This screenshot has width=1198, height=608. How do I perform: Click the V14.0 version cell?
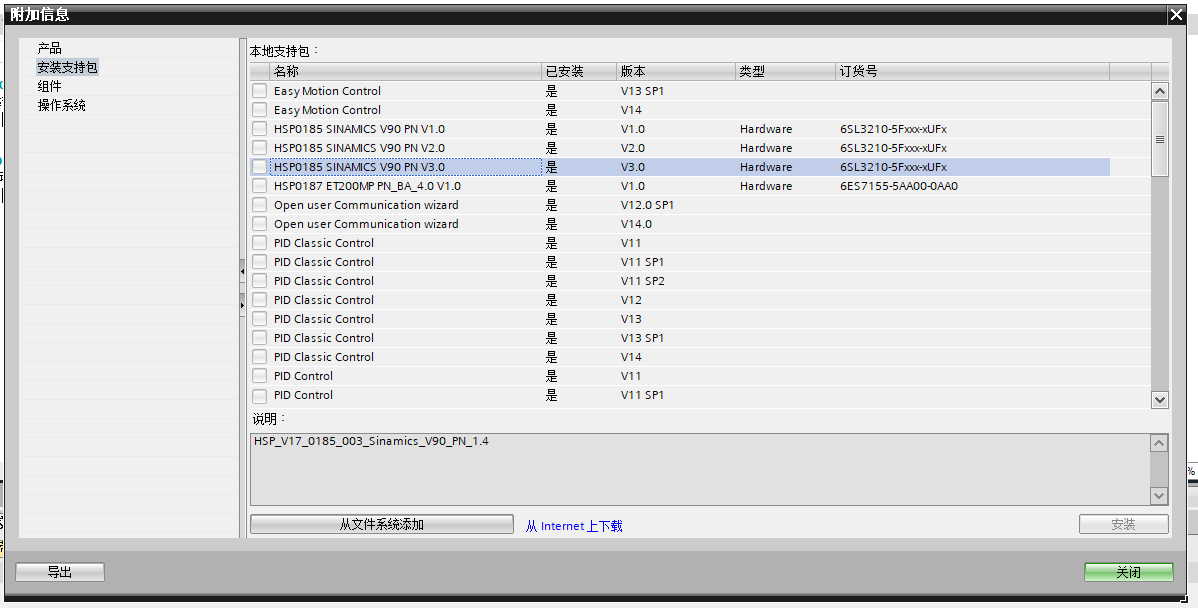point(636,224)
